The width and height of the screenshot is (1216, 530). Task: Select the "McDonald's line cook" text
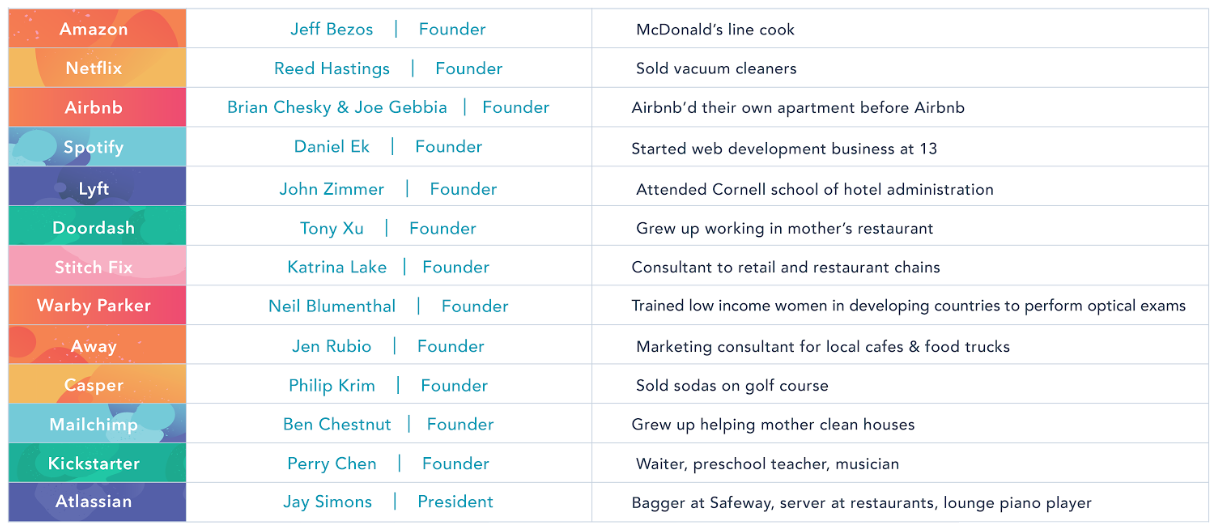[x=715, y=29]
